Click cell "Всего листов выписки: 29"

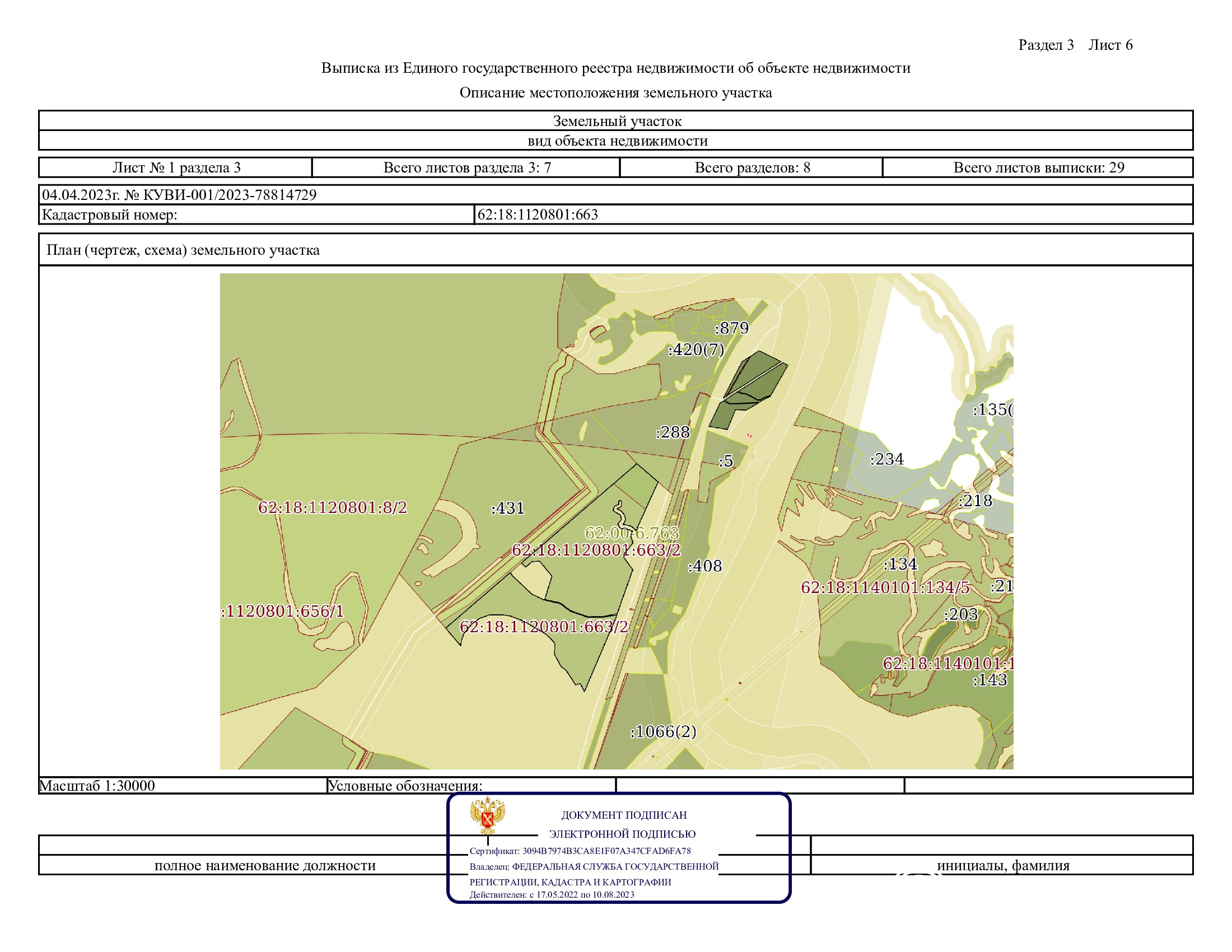pyautogui.click(x=1038, y=167)
